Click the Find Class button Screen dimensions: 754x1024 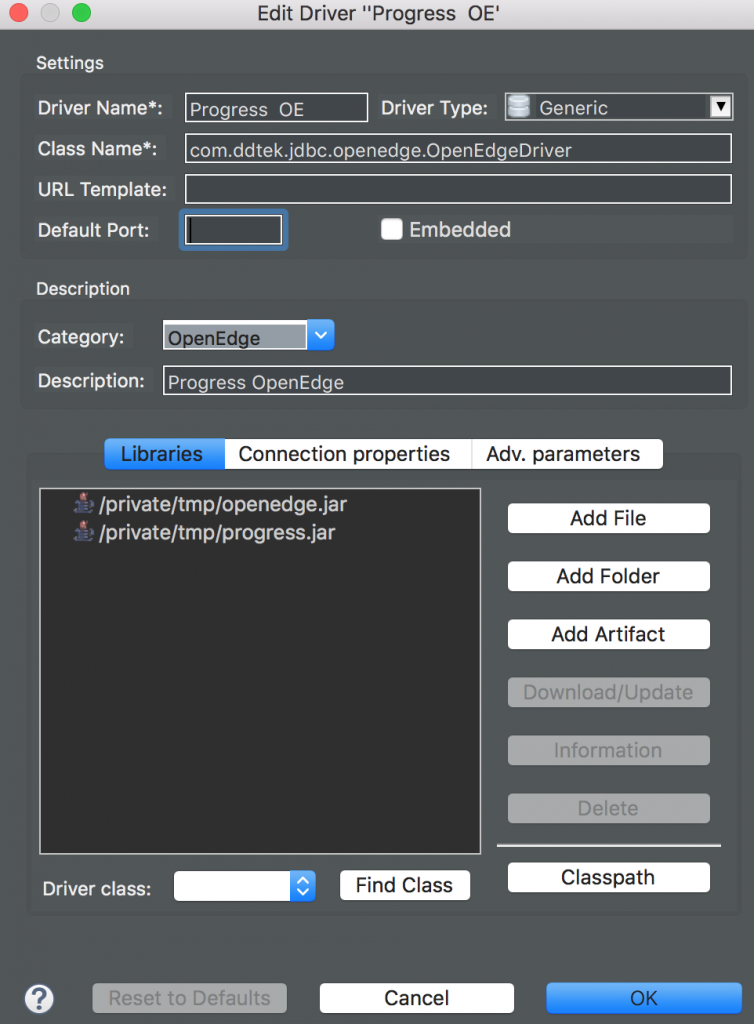click(x=405, y=885)
